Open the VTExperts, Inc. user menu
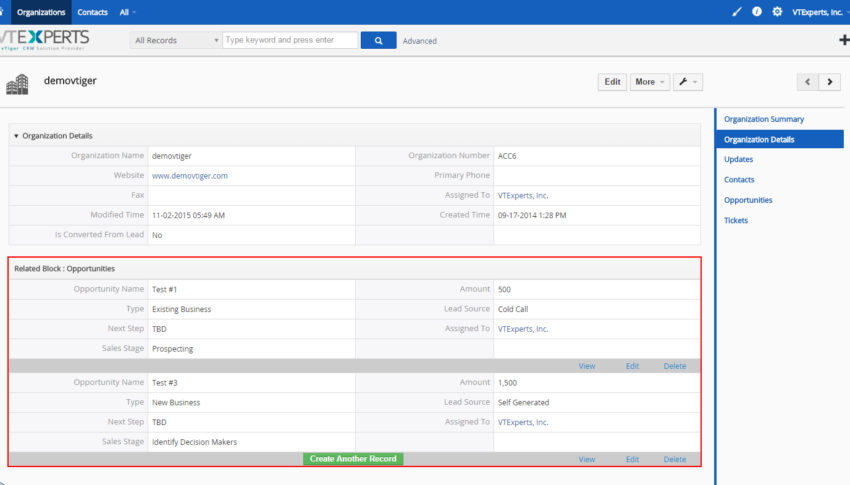Image resolution: width=850 pixels, height=485 pixels. click(x=819, y=12)
